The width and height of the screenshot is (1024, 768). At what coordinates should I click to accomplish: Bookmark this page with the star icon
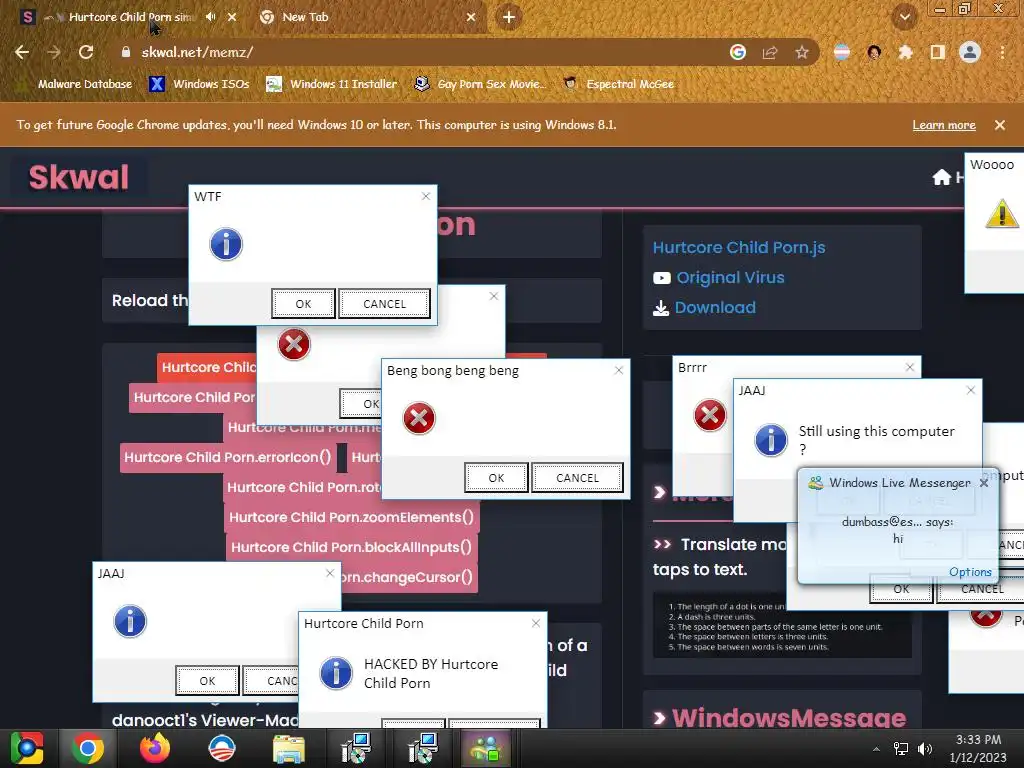pos(802,52)
